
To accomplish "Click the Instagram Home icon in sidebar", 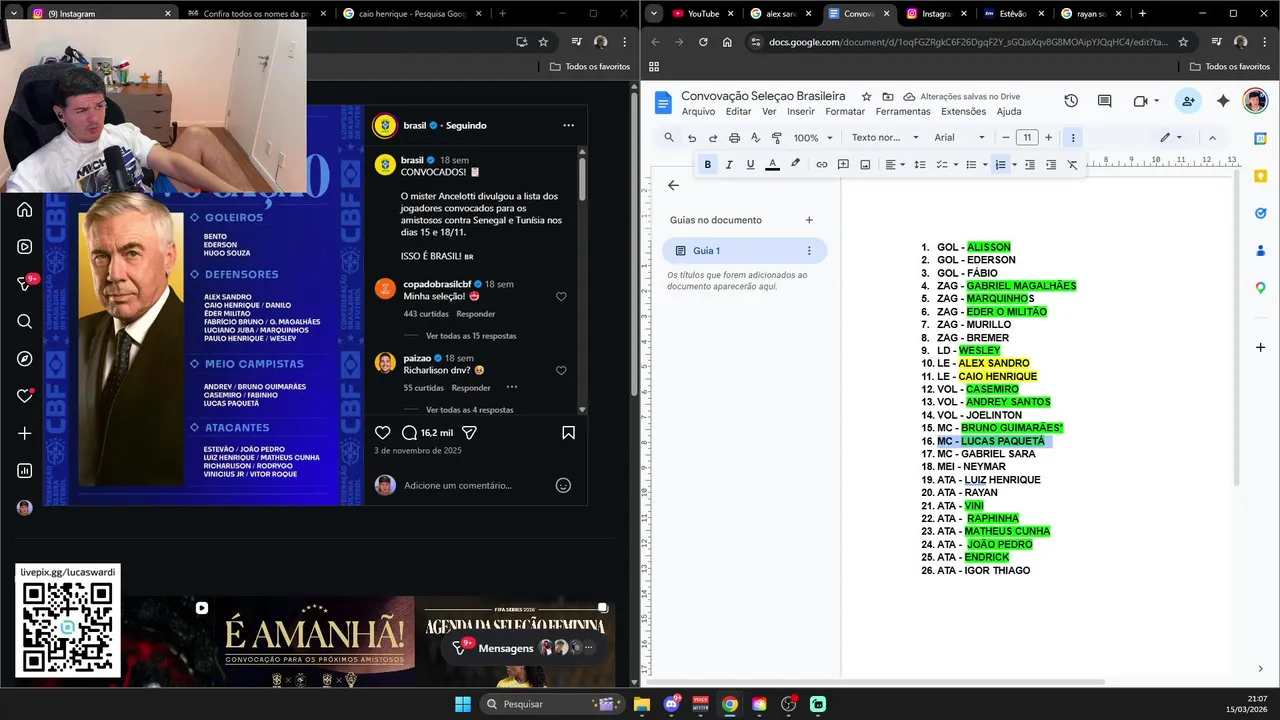I will pos(25,209).
